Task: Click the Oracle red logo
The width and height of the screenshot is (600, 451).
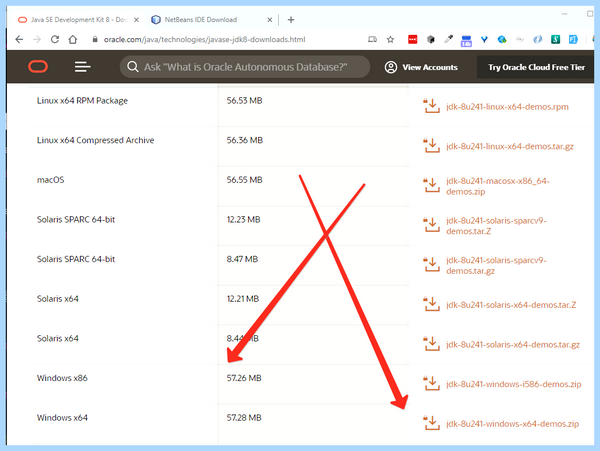Action: 38,67
